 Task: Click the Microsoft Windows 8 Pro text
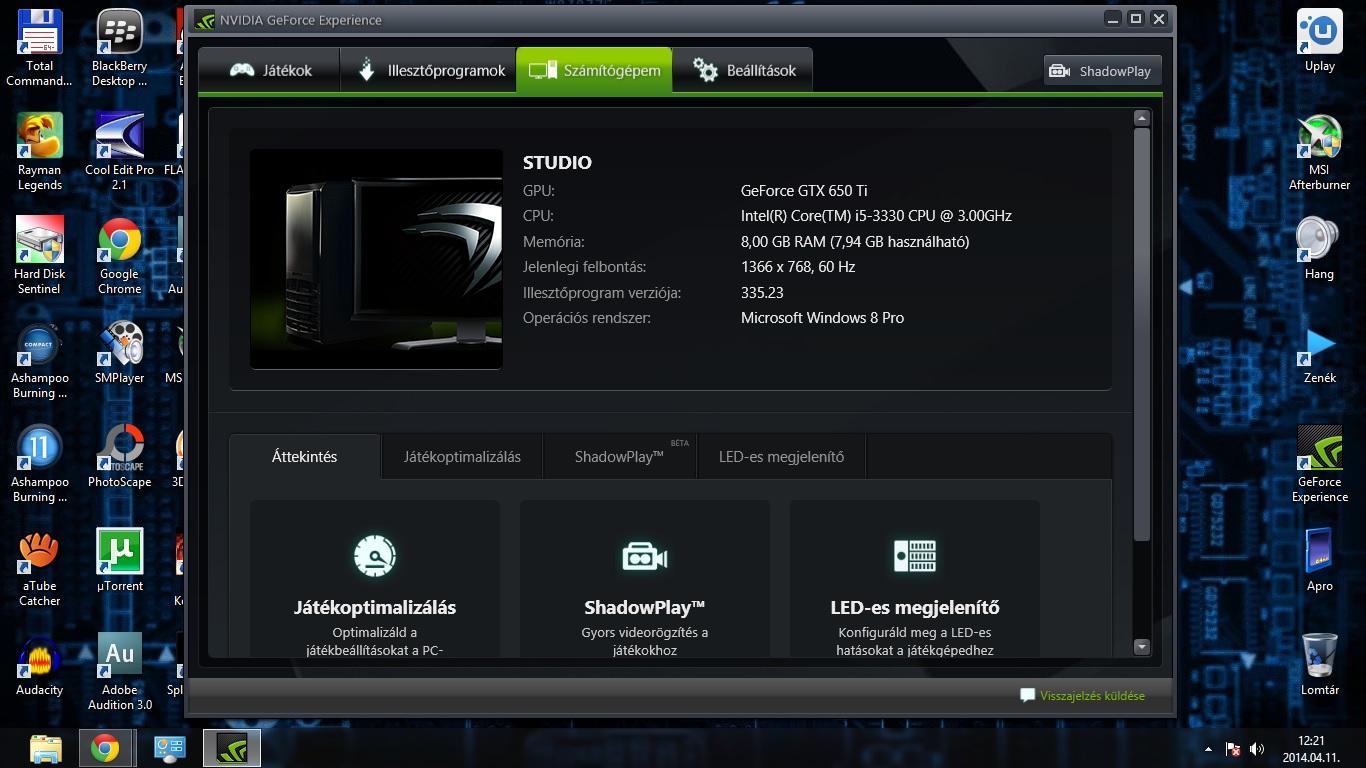(822, 318)
